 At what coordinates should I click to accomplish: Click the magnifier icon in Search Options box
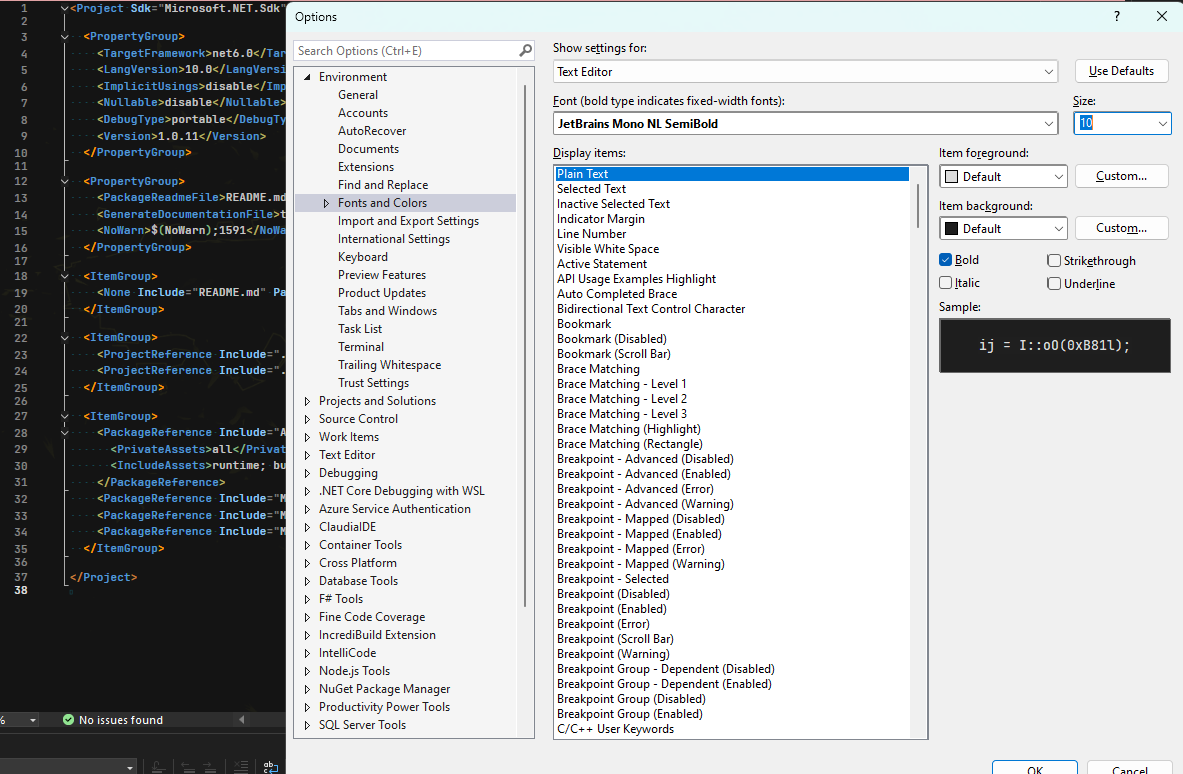click(525, 51)
